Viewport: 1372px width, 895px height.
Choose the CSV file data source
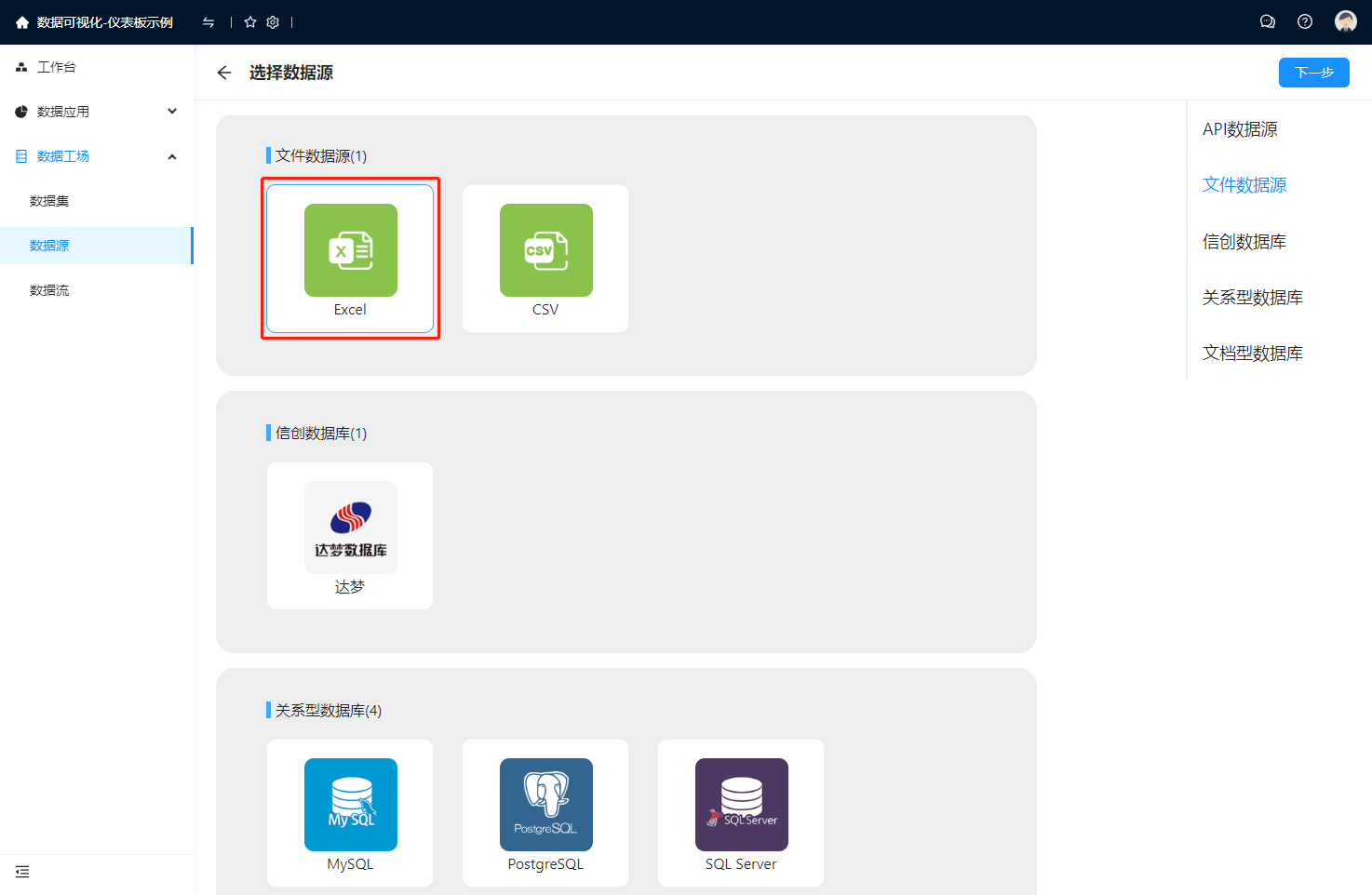point(545,250)
